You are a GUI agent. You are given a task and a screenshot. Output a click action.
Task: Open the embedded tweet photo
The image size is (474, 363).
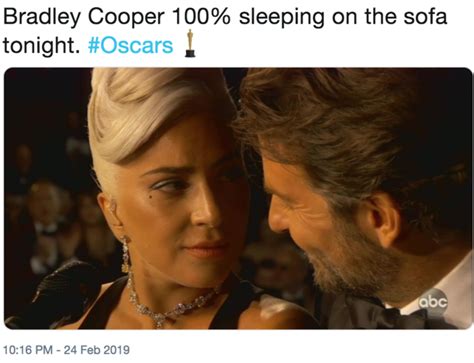[x=238, y=198]
